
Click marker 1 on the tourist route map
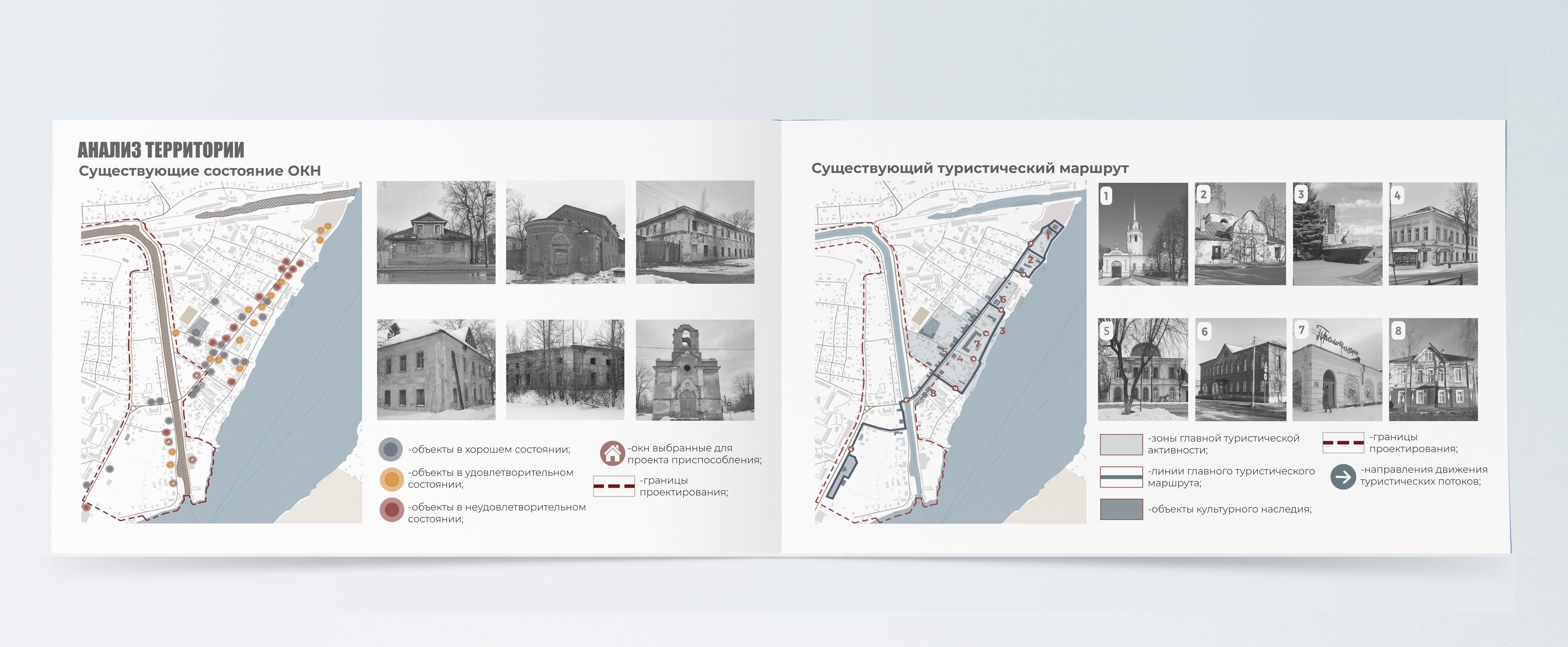pyautogui.click(x=1048, y=236)
